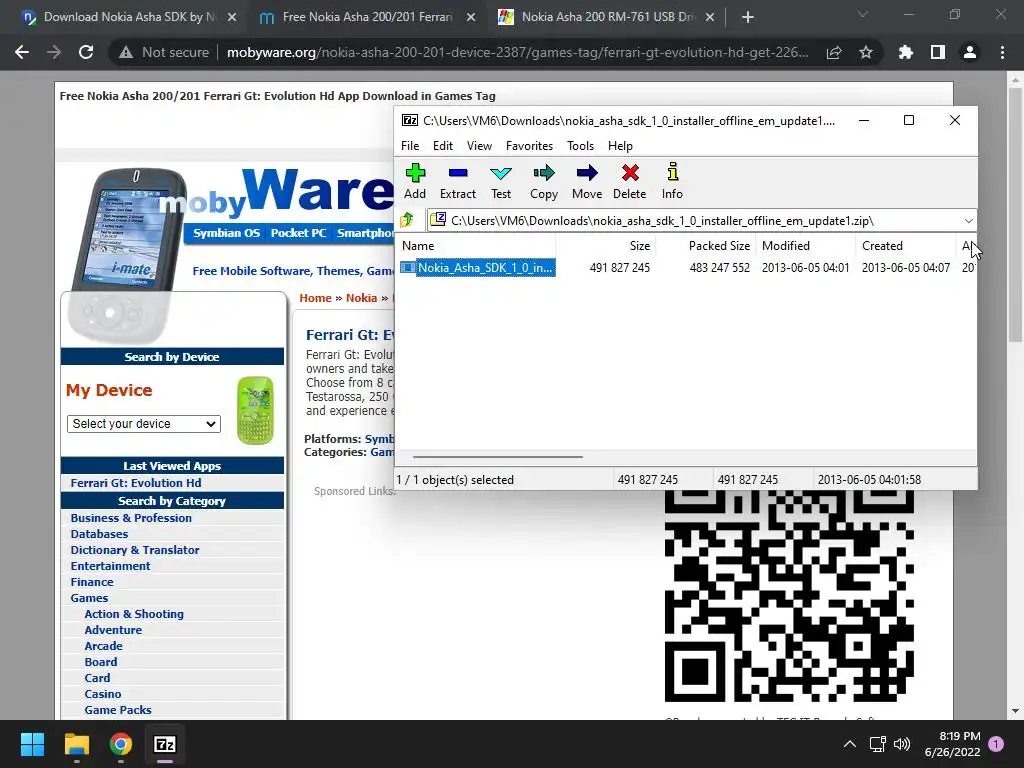The width and height of the screenshot is (1024, 768).
Task: Toggle Chrome side panel icon
Action: click(x=938, y=52)
